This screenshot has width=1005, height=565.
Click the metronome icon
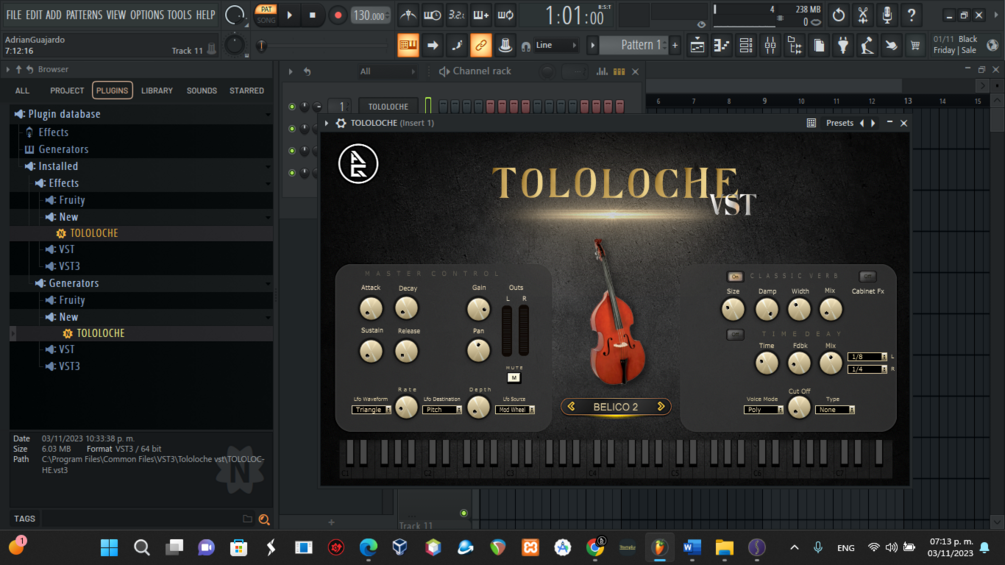click(x=408, y=15)
